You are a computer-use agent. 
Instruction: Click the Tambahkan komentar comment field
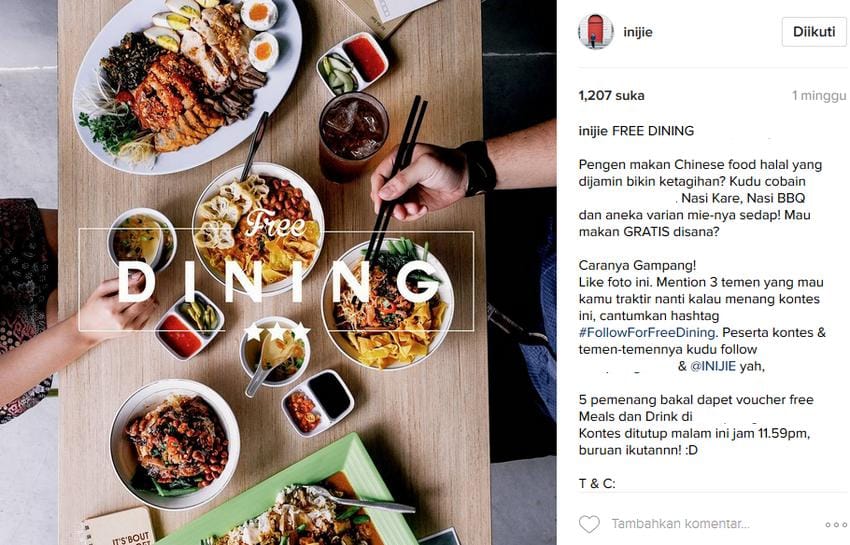tap(680, 524)
